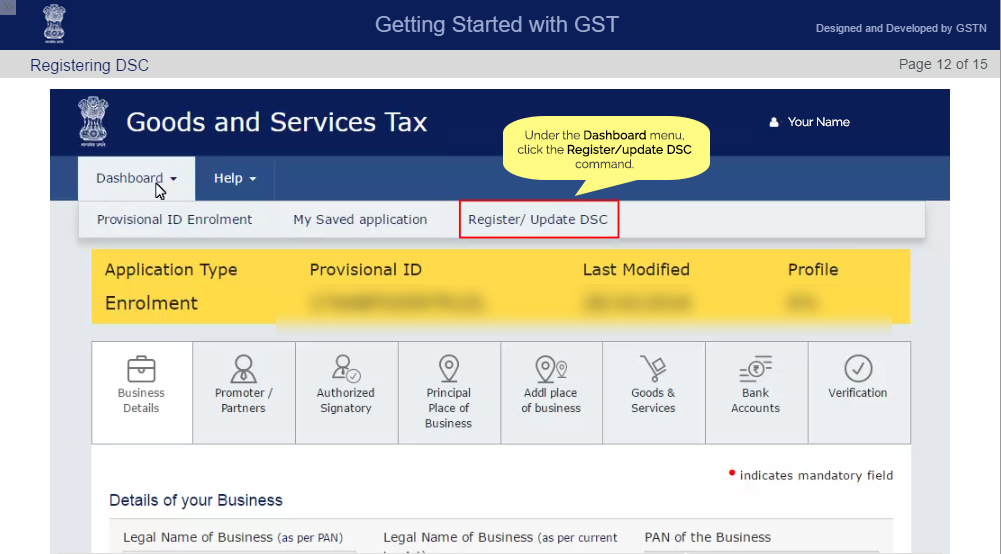The image size is (1001, 554).
Task: Click the Enrolment application type value
Action: pos(151,303)
